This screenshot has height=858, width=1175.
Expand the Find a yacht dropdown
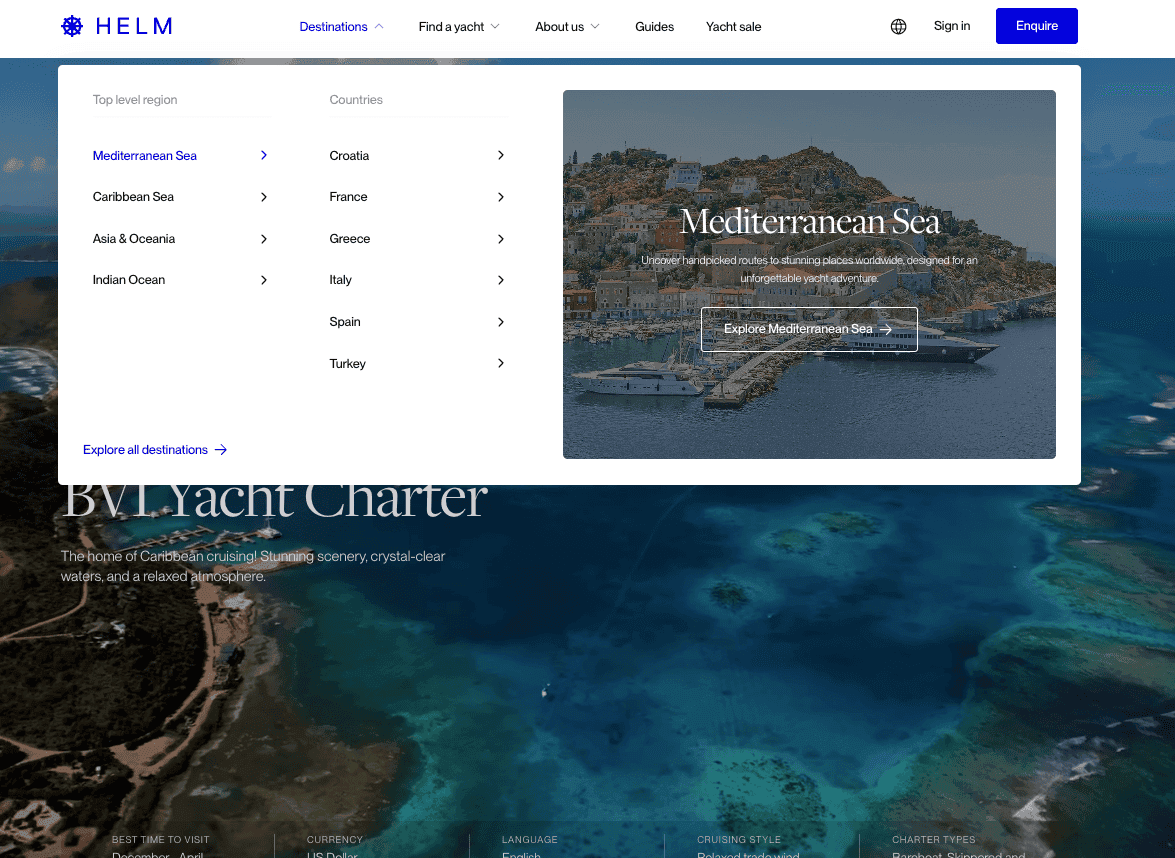pos(459,27)
